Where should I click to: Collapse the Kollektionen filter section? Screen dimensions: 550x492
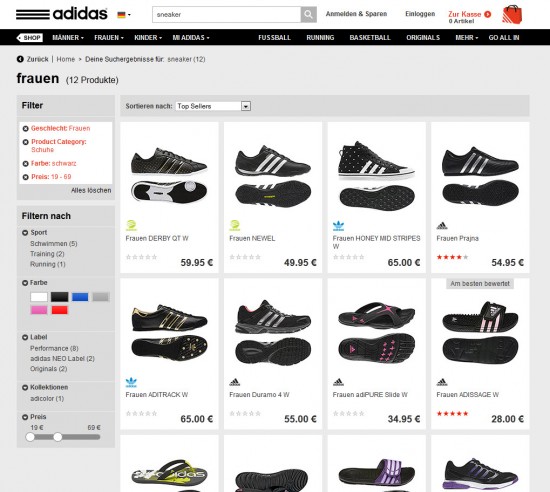click(25, 387)
